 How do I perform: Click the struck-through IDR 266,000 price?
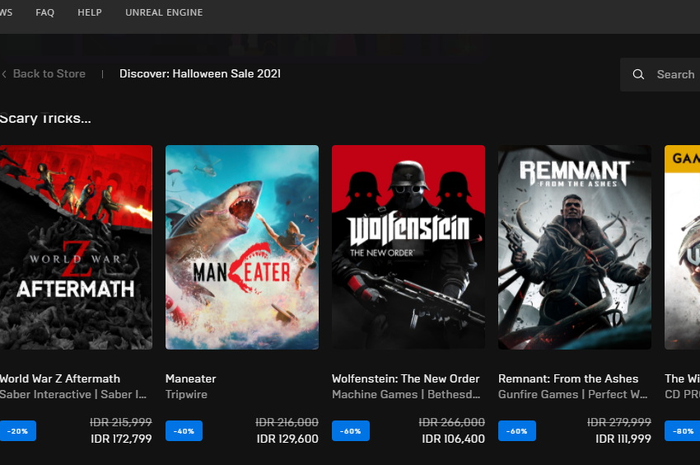[451, 422]
